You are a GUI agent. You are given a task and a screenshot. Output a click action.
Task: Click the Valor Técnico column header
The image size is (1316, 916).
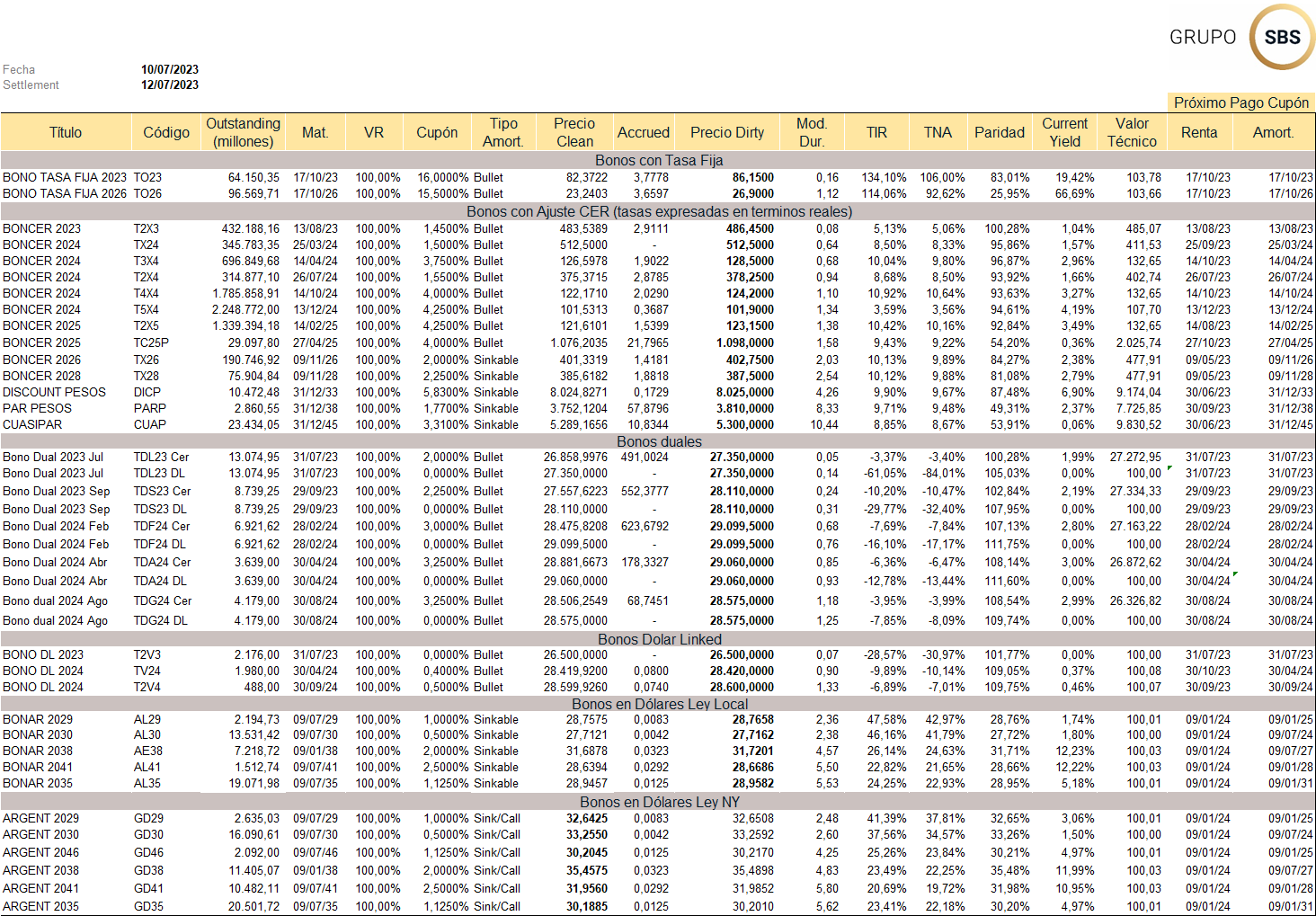(x=1132, y=132)
